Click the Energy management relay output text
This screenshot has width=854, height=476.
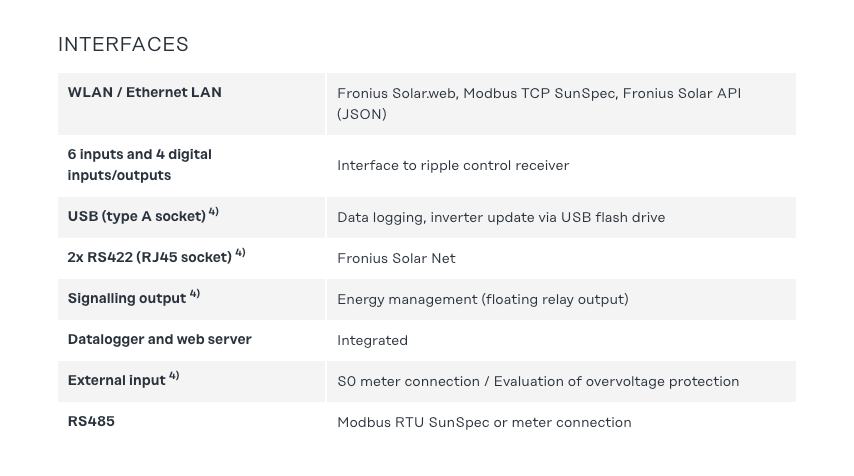click(483, 299)
